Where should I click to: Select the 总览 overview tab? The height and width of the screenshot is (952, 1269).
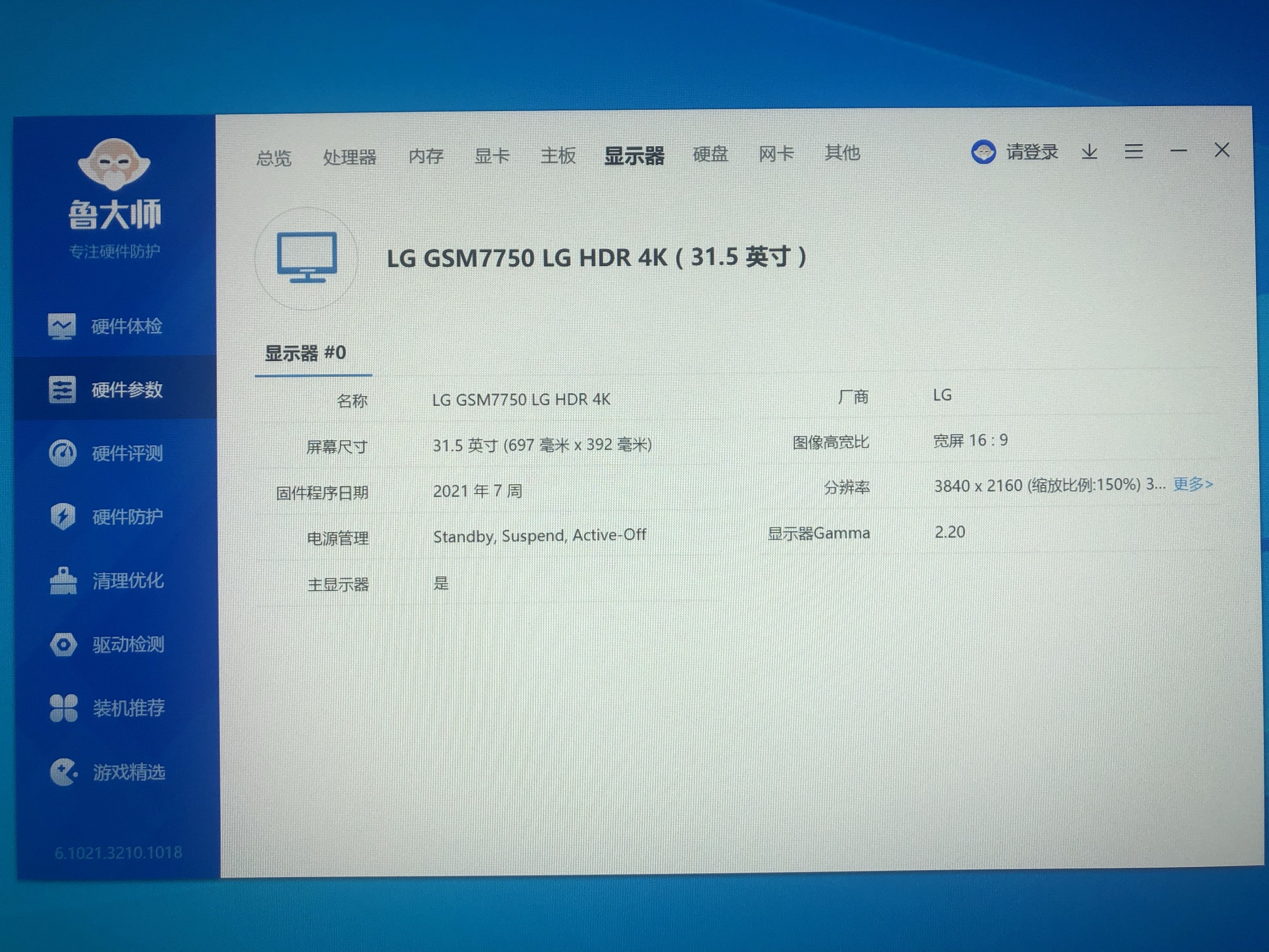pos(274,158)
